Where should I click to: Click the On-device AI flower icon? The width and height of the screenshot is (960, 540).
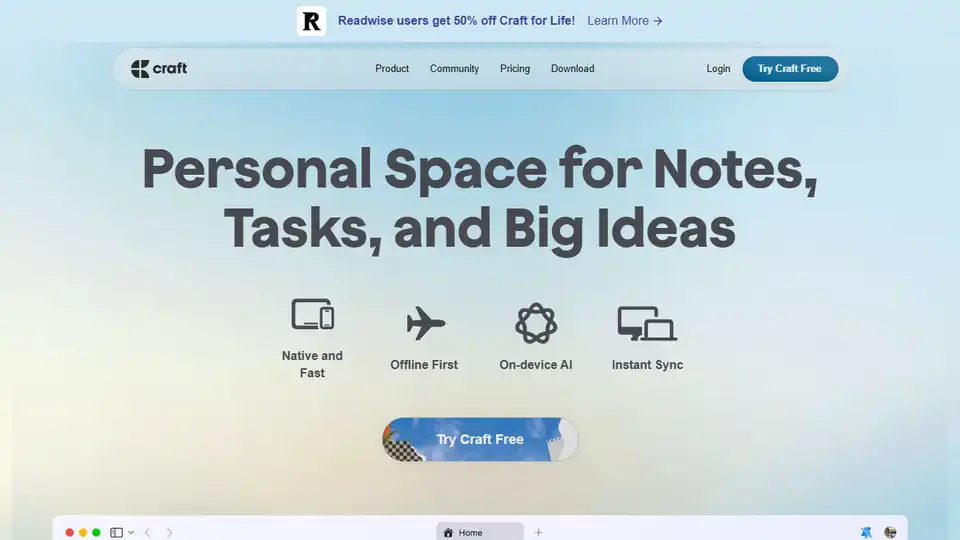click(x=536, y=323)
